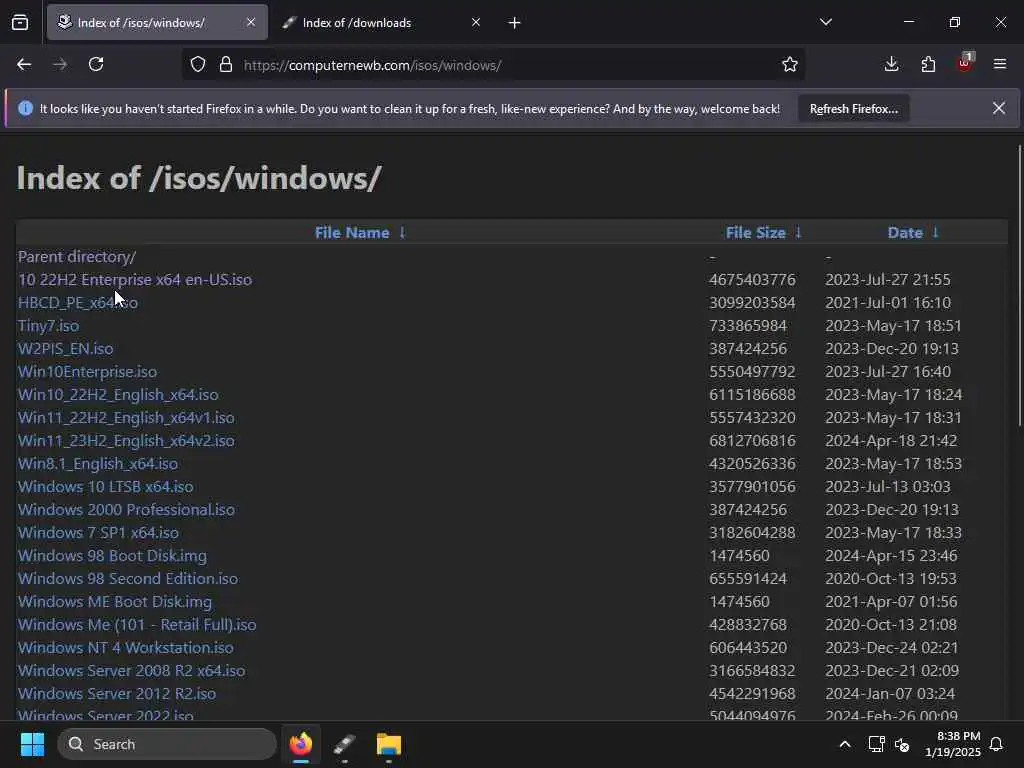Go forward with the disabled forward arrow
1024x768 pixels.
(x=60, y=65)
